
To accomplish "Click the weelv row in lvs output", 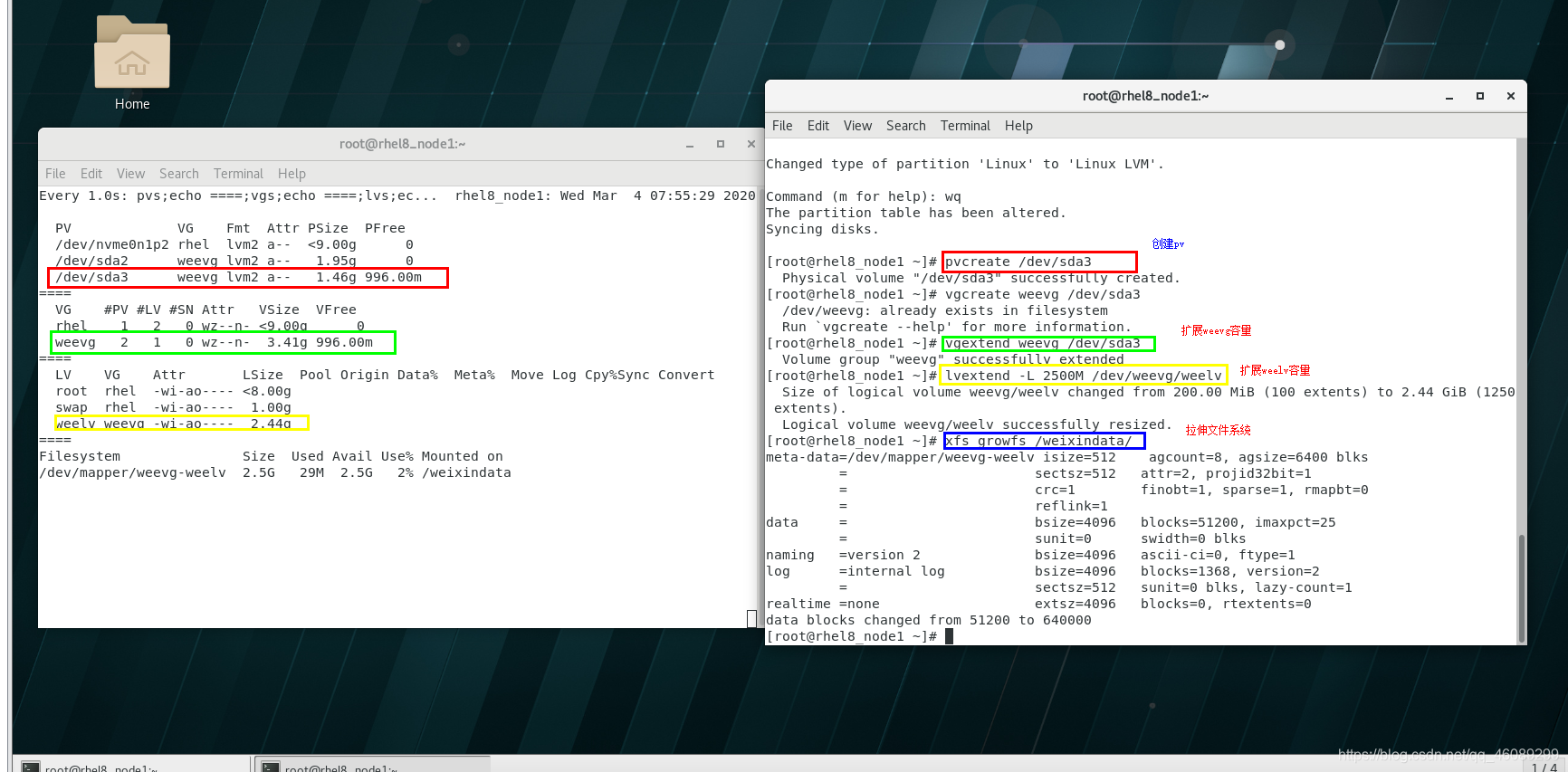I will 173,424.
